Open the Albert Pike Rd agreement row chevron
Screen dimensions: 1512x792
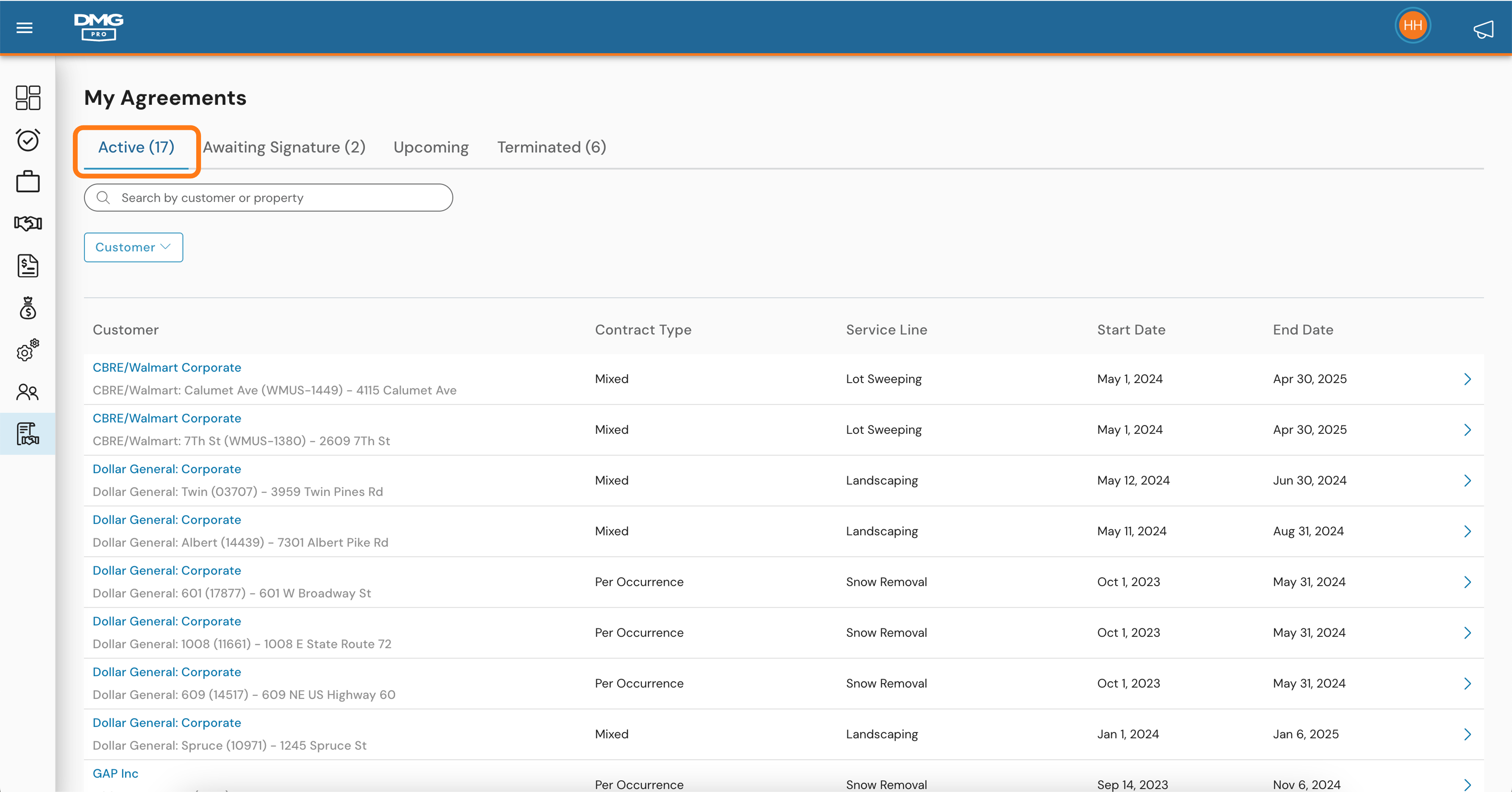[1467, 531]
